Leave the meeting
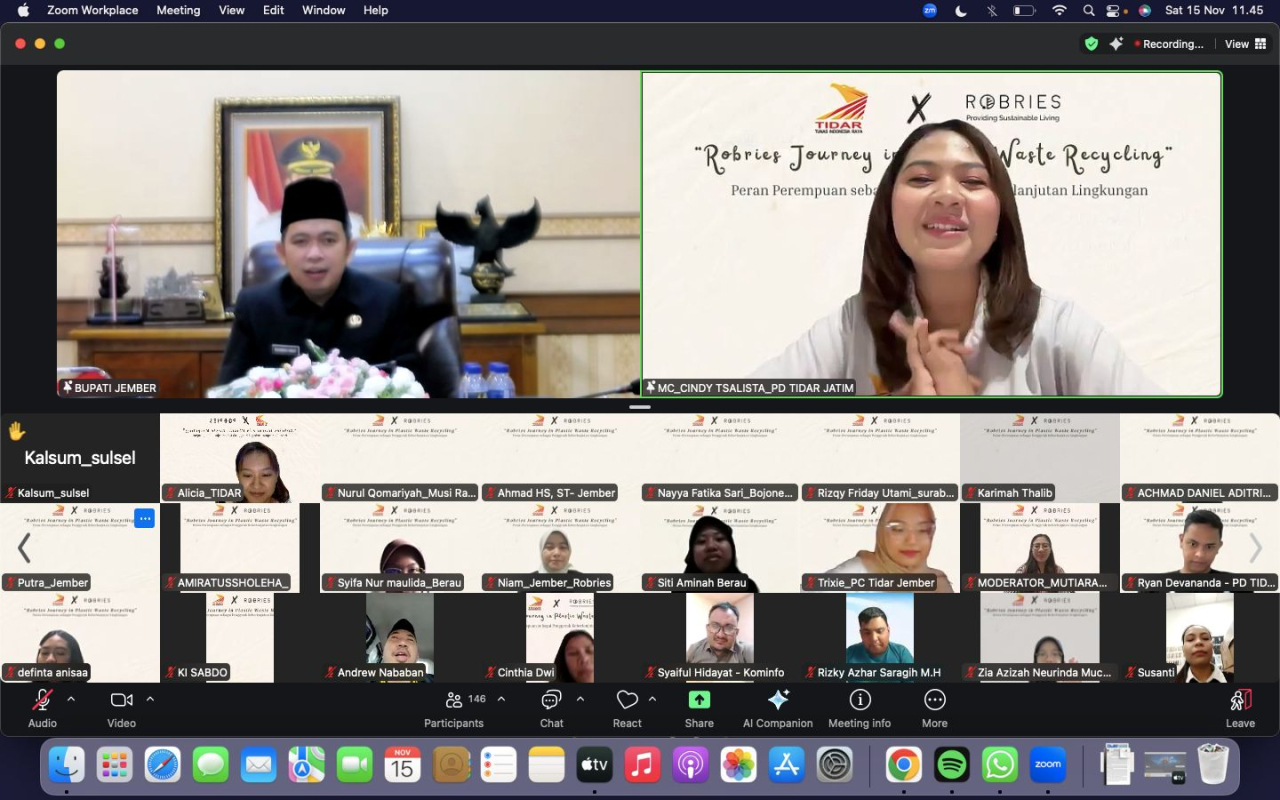Screen dimensions: 1280x800 point(1240,709)
